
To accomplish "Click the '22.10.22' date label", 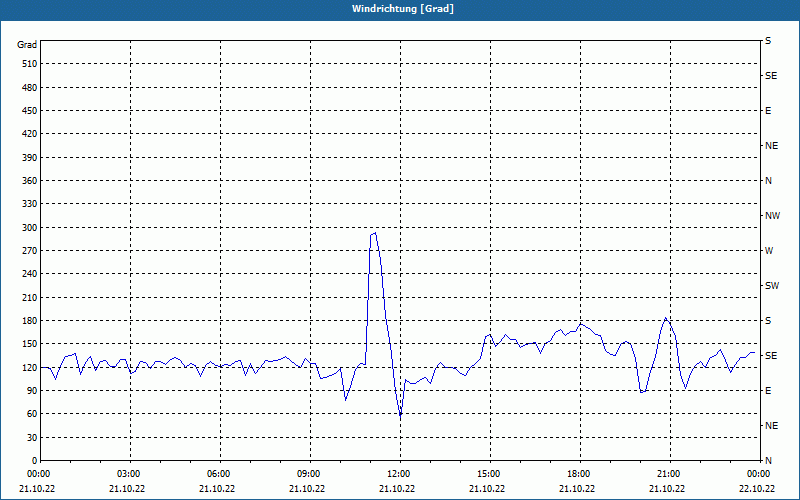I will (757, 489).
